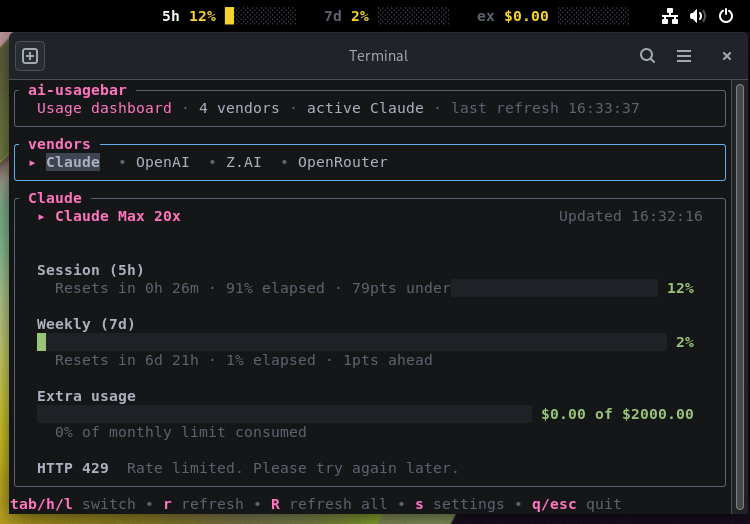Click the Extra usage progress bar
Viewport: 750px width, 524px height.
pos(284,414)
